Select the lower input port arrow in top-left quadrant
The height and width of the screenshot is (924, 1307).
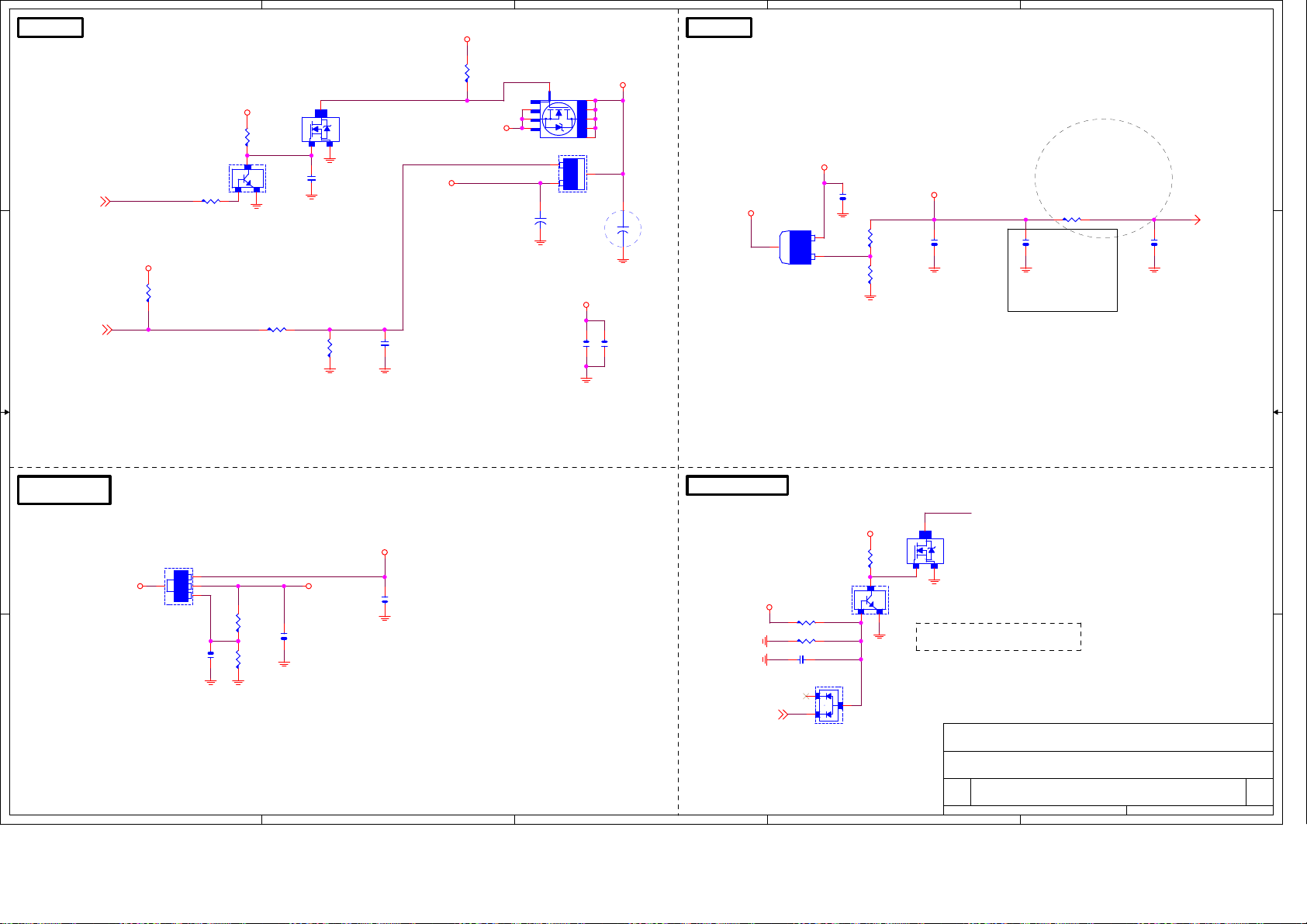click(x=107, y=330)
